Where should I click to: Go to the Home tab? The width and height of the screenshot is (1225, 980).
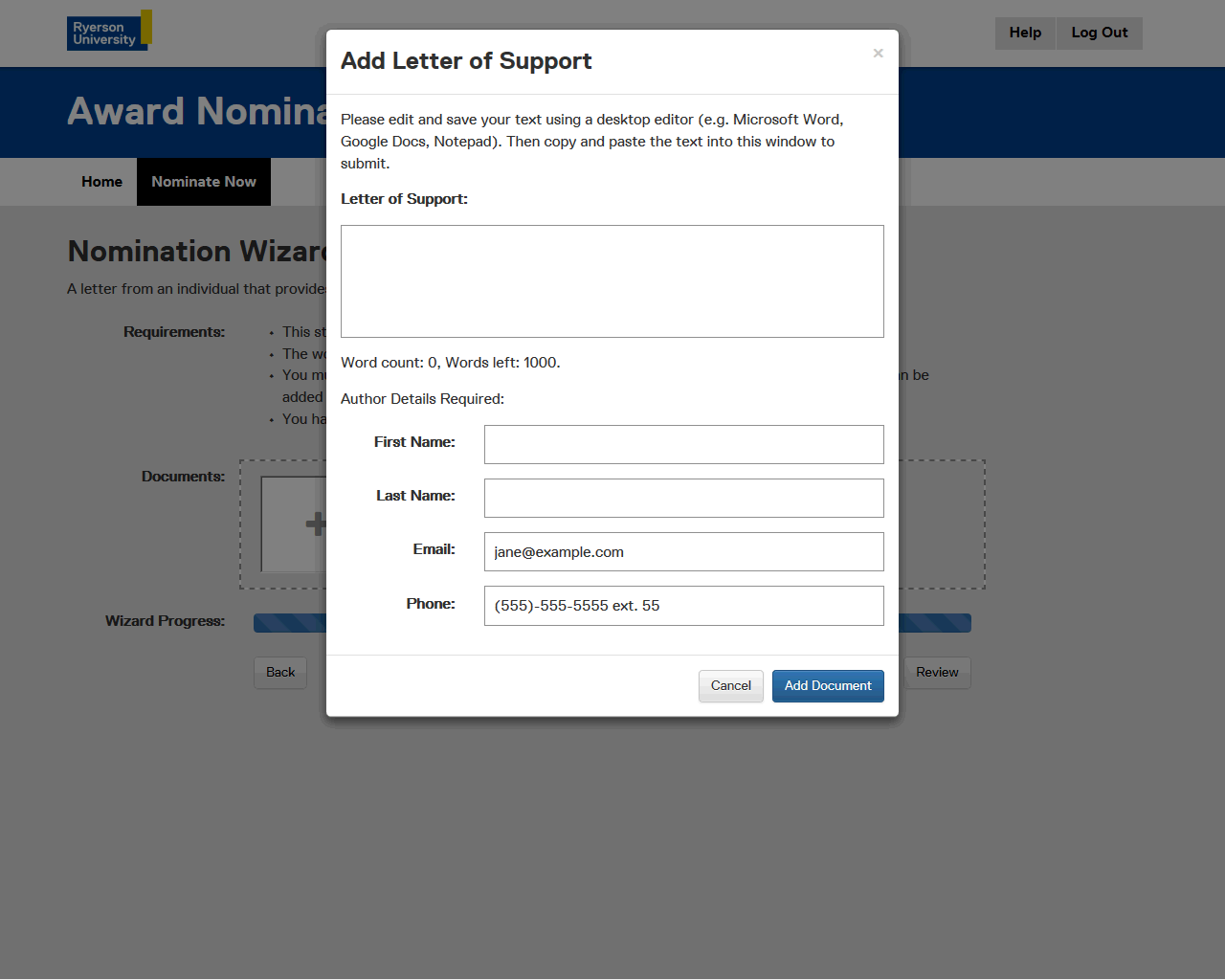click(x=101, y=182)
